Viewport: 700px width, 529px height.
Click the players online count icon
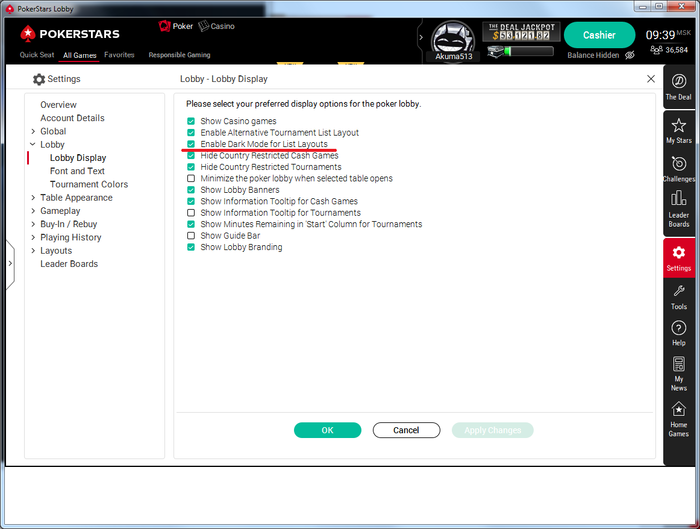[x=656, y=50]
